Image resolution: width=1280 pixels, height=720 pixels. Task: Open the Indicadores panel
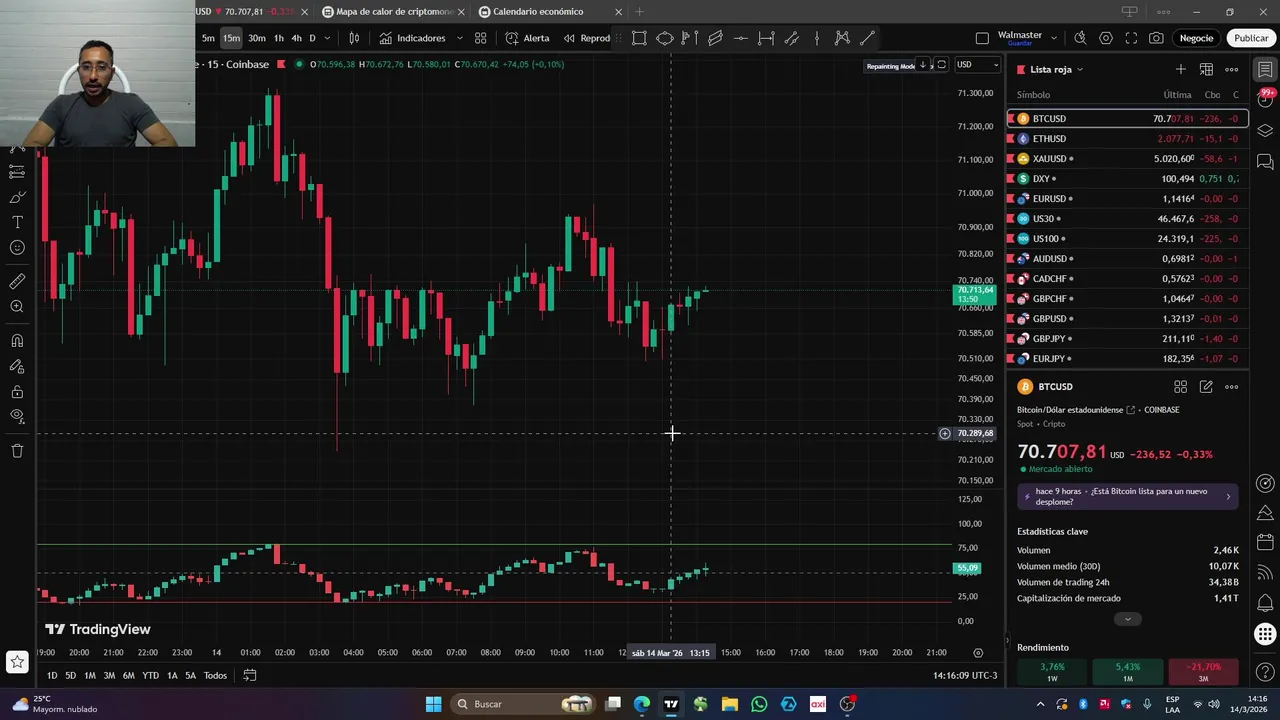(x=412, y=38)
